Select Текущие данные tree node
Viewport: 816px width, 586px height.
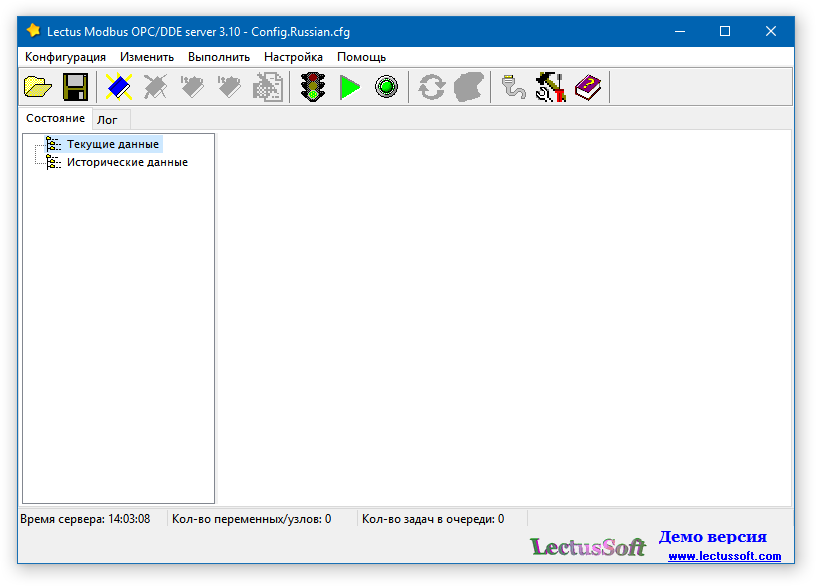[112, 144]
